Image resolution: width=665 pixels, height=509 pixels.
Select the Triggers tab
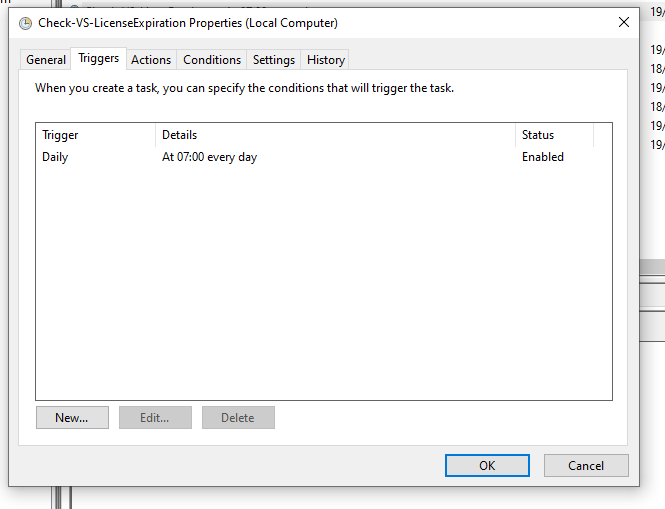point(99,59)
